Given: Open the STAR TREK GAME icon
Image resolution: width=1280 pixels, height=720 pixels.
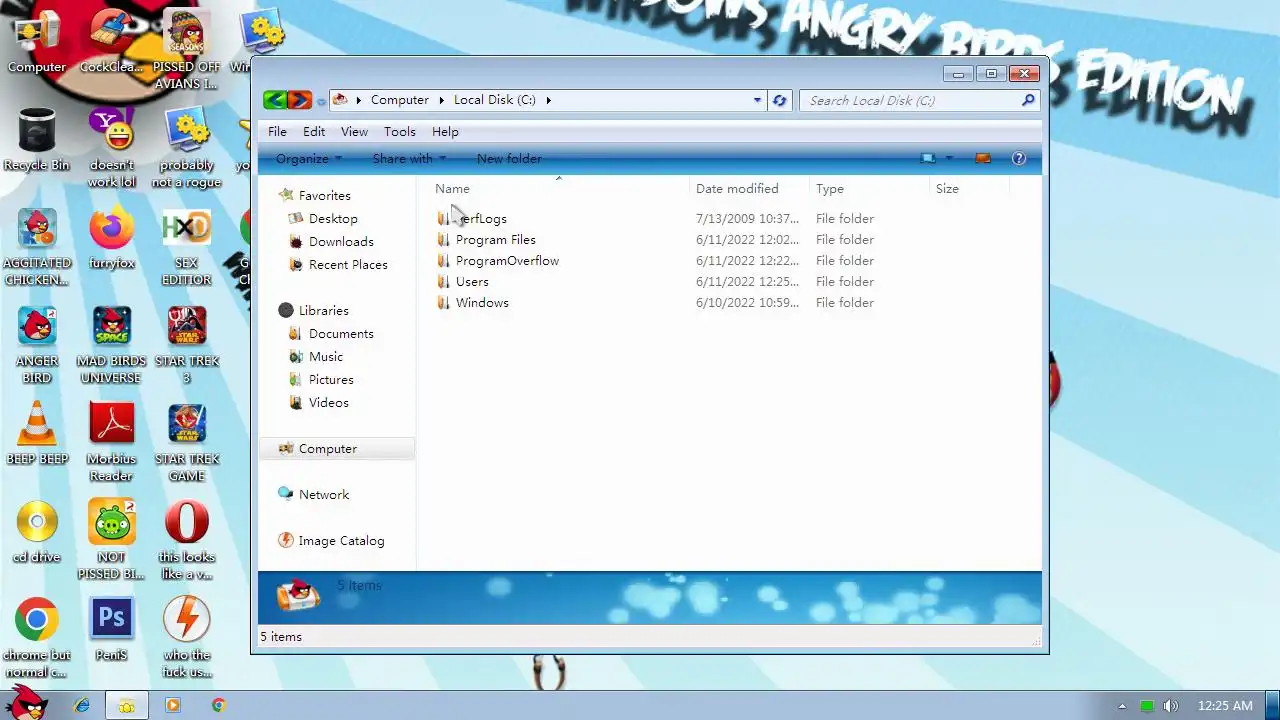Looking at the screenshot, I should (186, 441).
